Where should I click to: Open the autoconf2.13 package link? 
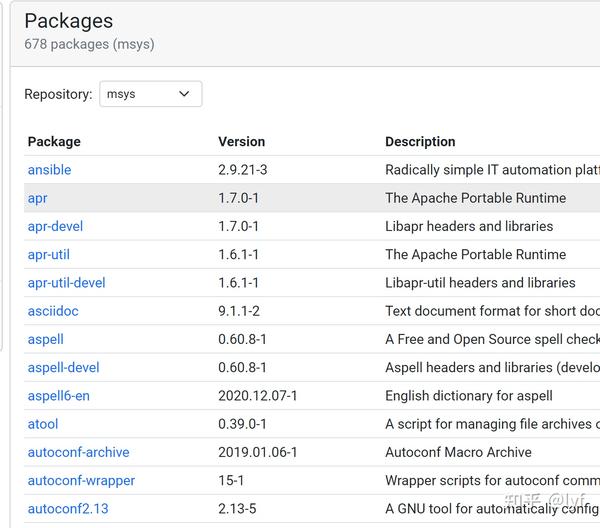point(68,509)
